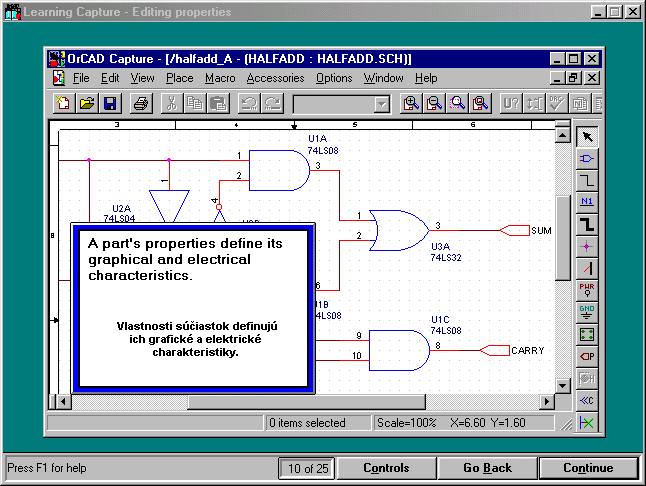
Task: Expand the toolbar part selection combo box
Action: point(381,103)
